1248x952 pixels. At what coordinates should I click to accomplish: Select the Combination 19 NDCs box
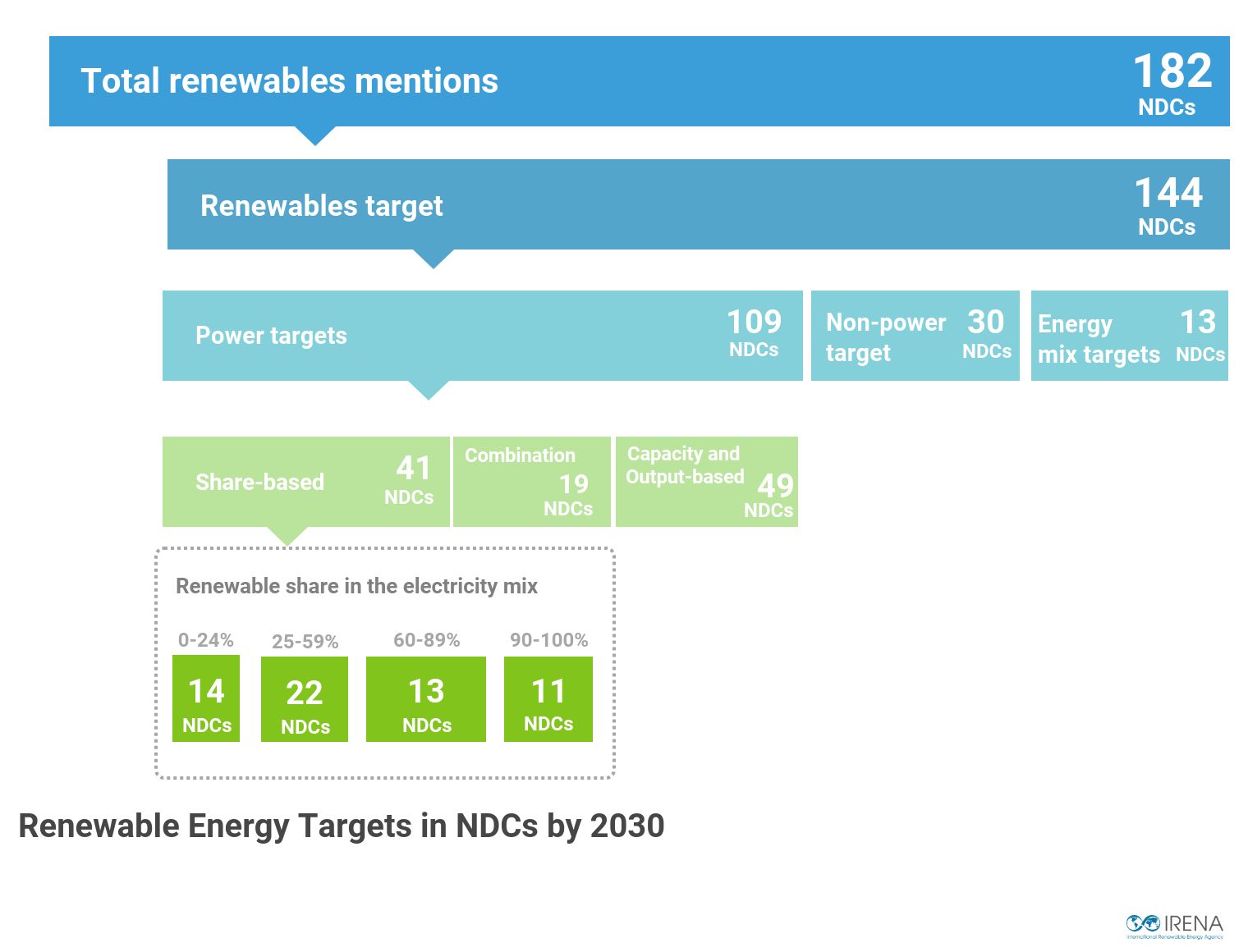(x=532, y=482)
